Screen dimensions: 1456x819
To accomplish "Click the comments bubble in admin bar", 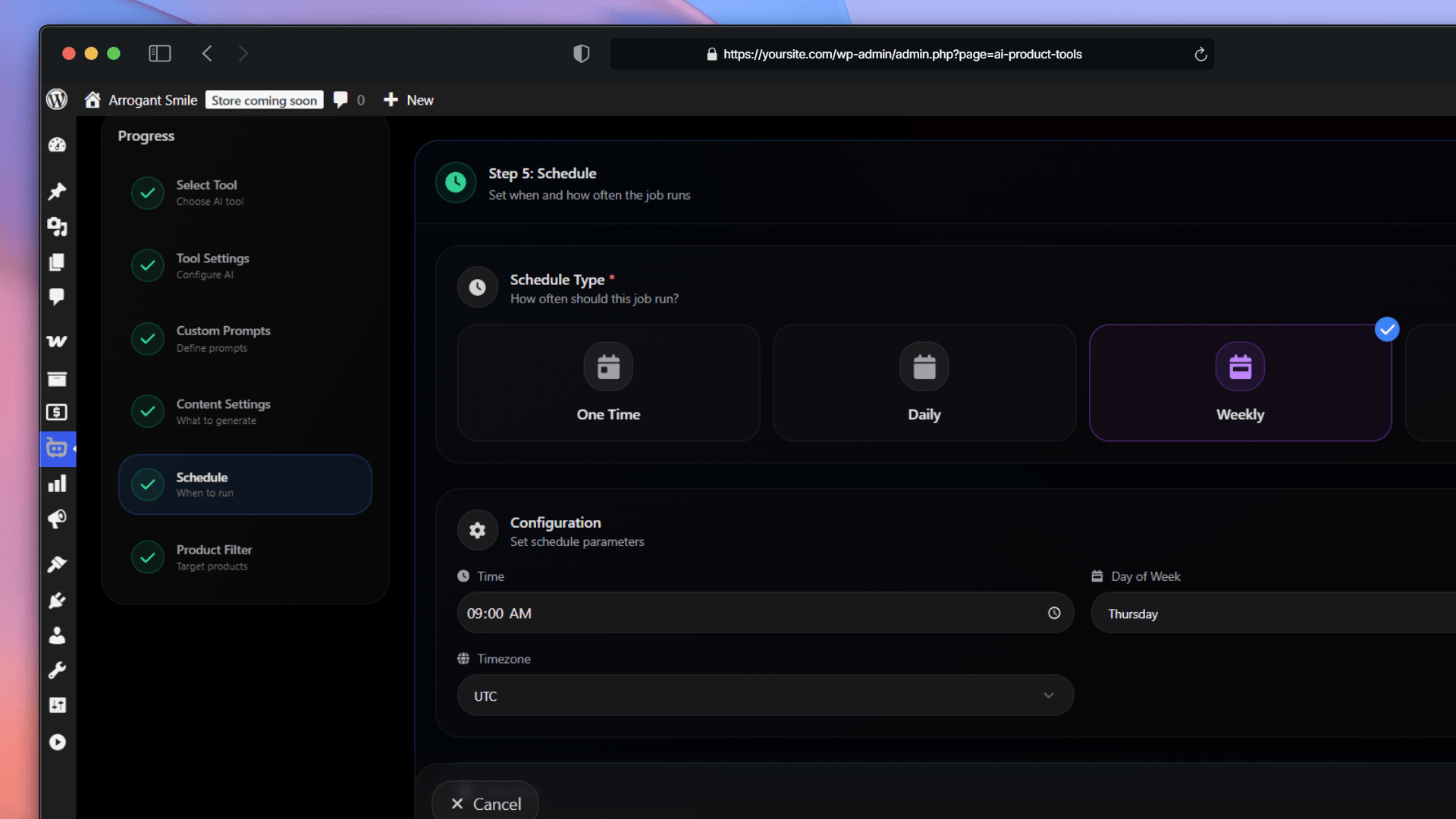I will pos(341,99).
